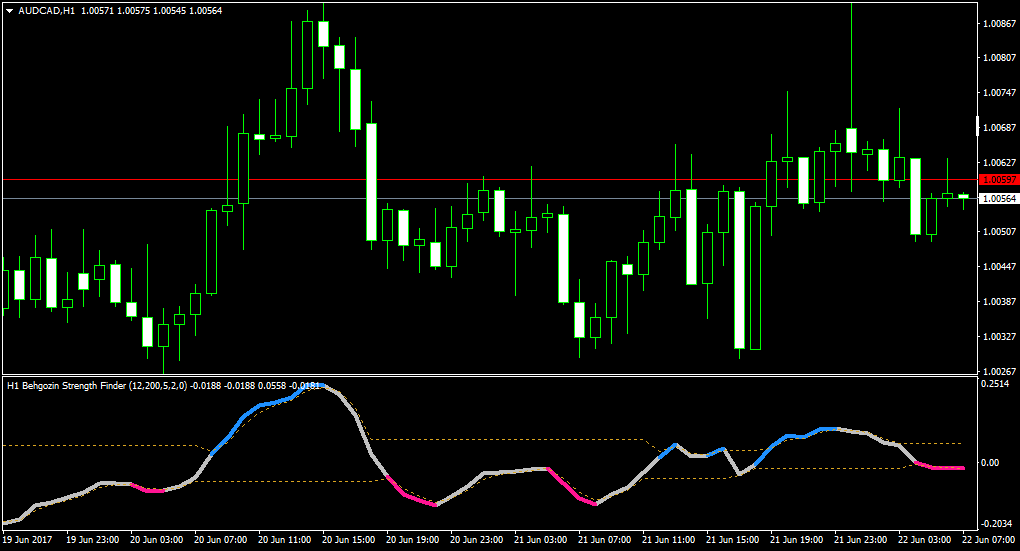Image resolution: width=1020 pixels, height=551 pixels.
Task: Click the blue indicator segment peak near 20 Jun 15:00
Action: pyautogui.click(x=313, y=386)
